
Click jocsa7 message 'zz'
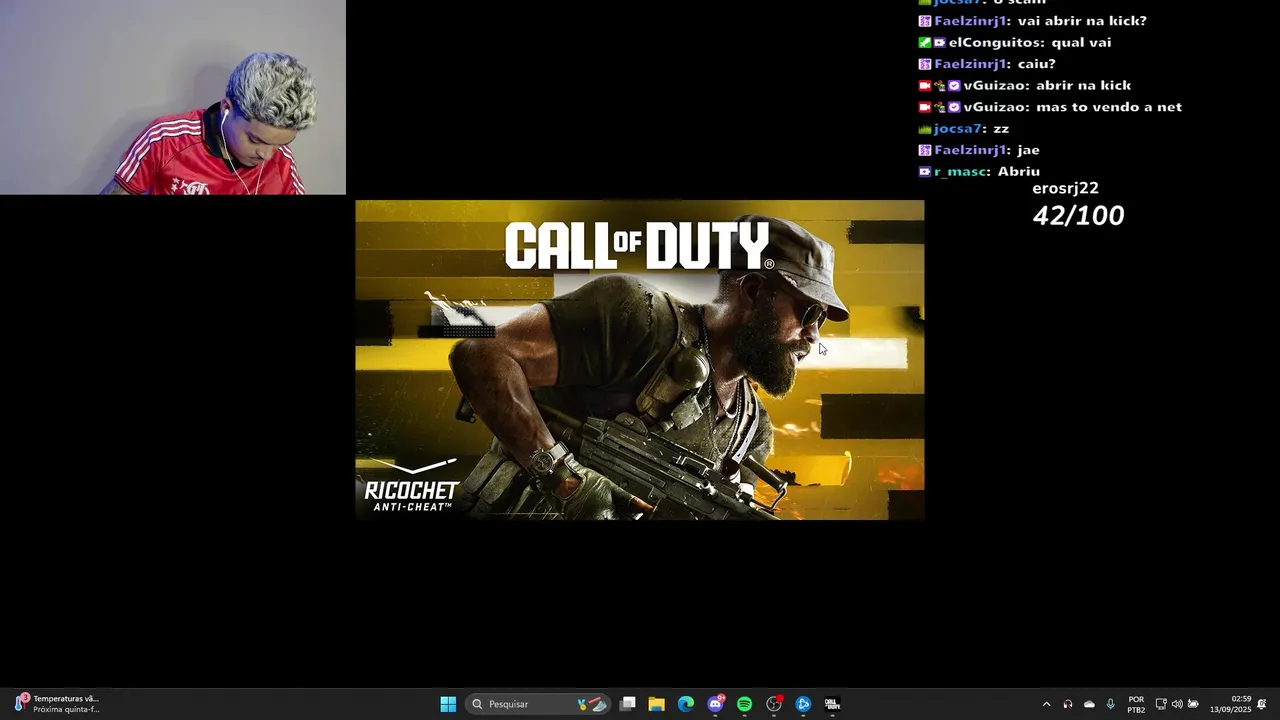pos(1001,129)
